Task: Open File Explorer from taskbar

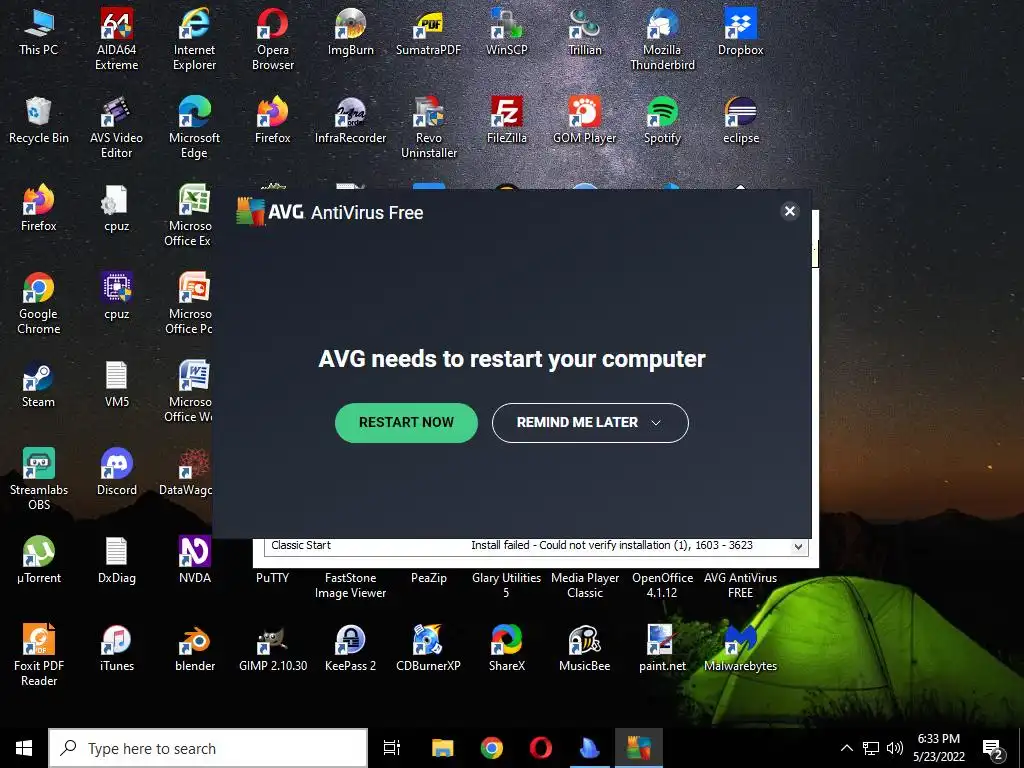Action: point(443,748)
